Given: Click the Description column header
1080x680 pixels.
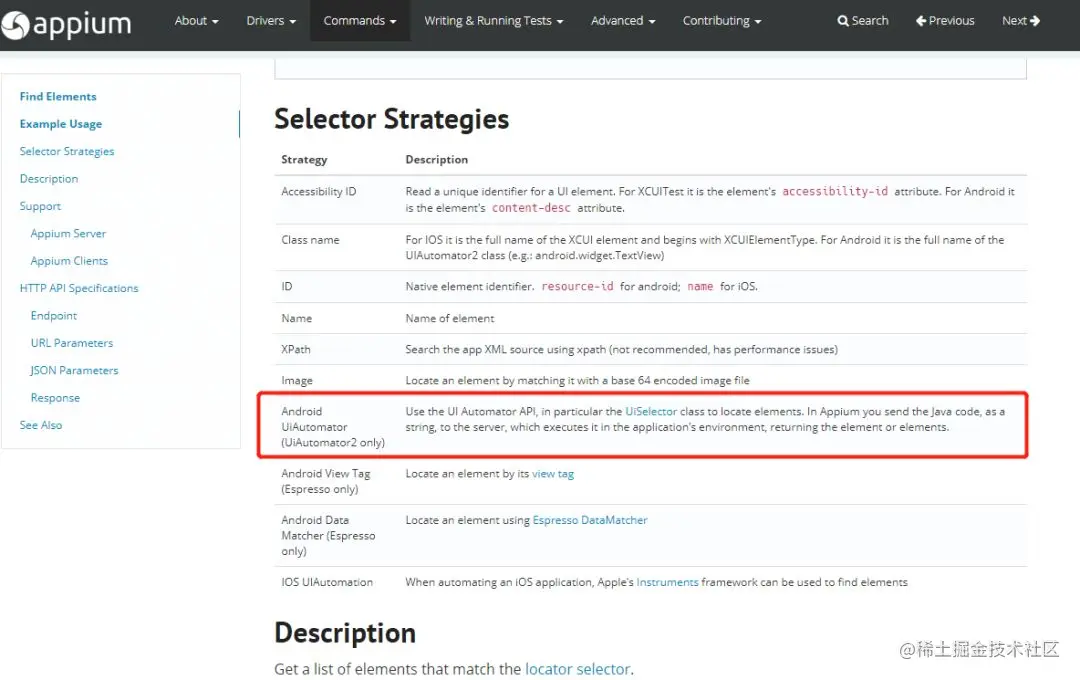Looking at the screenshot, I should (x=437, y=160).
